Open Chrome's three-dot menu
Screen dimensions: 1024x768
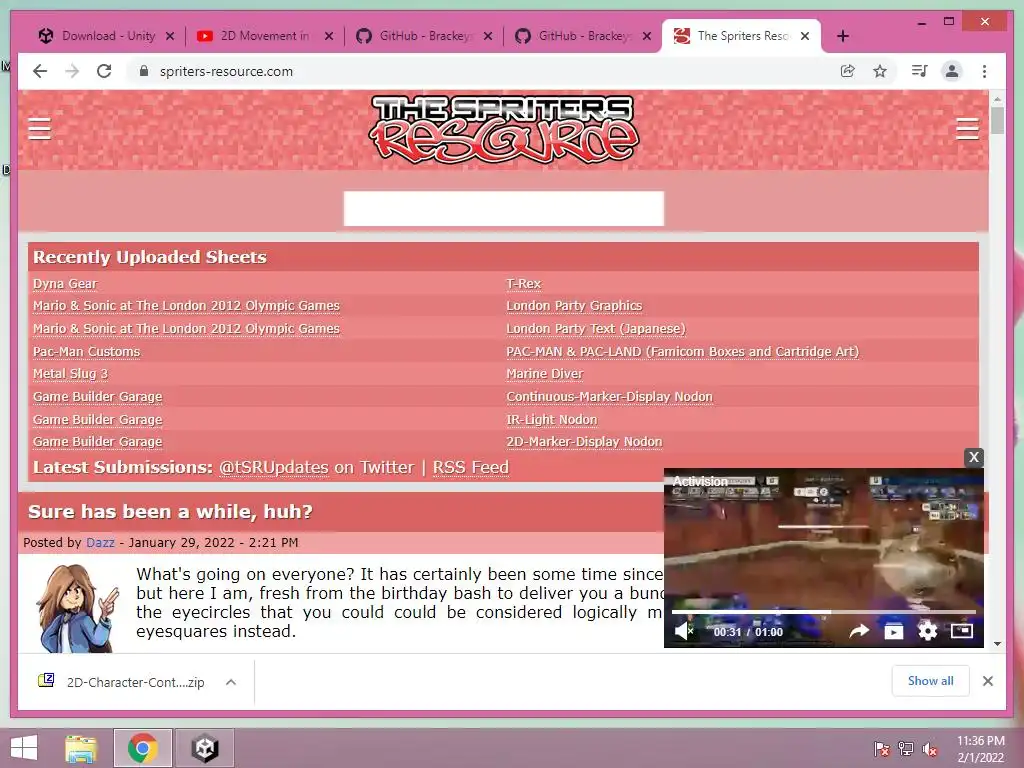pyautogui.click(x=984, y=71)
